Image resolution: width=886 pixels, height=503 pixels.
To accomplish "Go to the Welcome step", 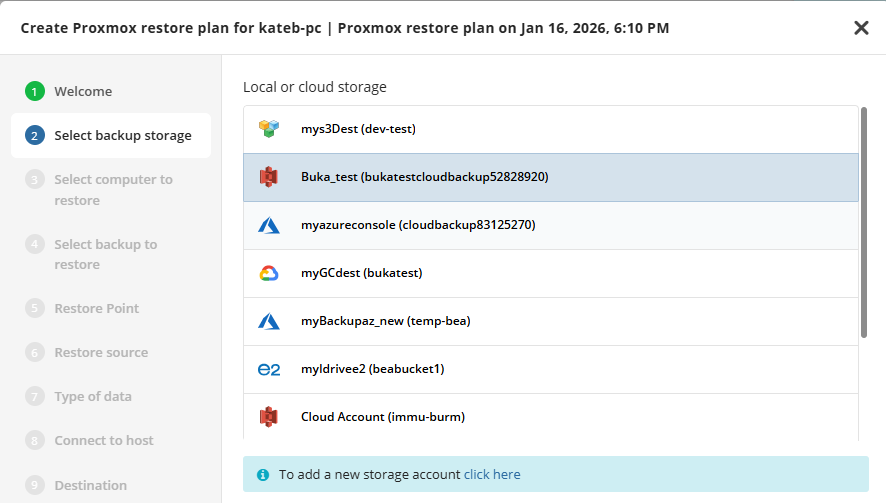I will [x=83, y=91].
